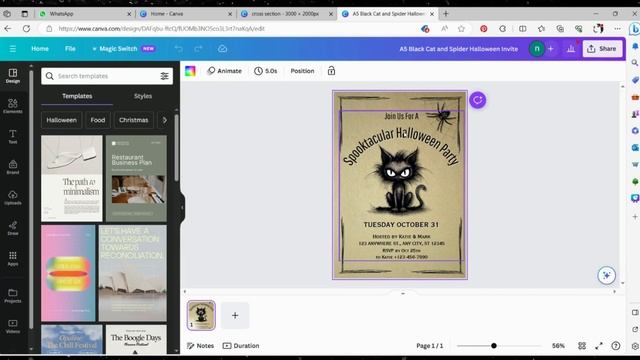Click the undo arrow
Image resolution: width=640 pixels, height=360 pixels.
(178, 49)
